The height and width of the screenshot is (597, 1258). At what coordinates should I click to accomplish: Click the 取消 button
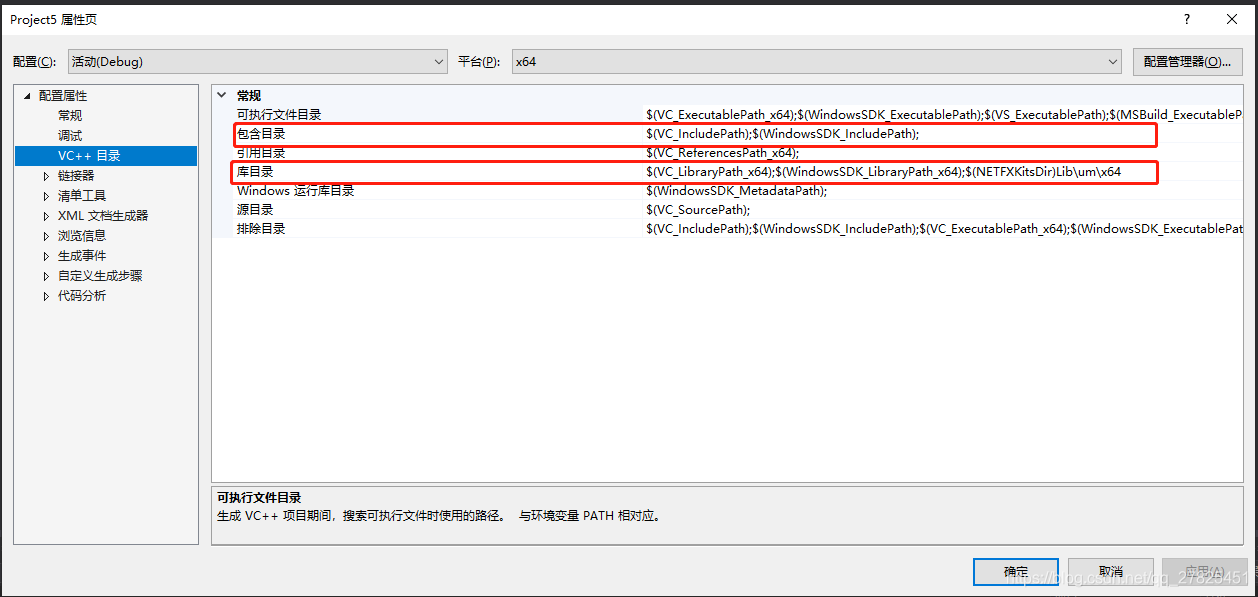tap(1110, 571)
